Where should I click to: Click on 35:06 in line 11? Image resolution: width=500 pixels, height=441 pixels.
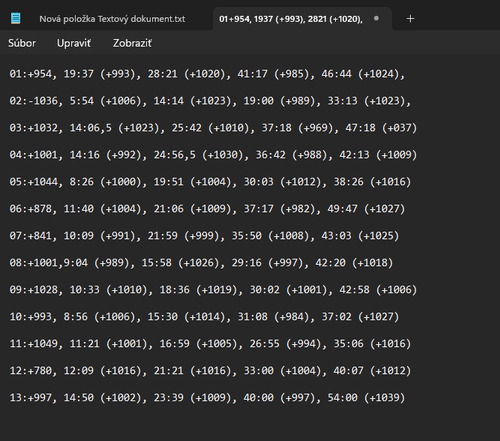348,344
